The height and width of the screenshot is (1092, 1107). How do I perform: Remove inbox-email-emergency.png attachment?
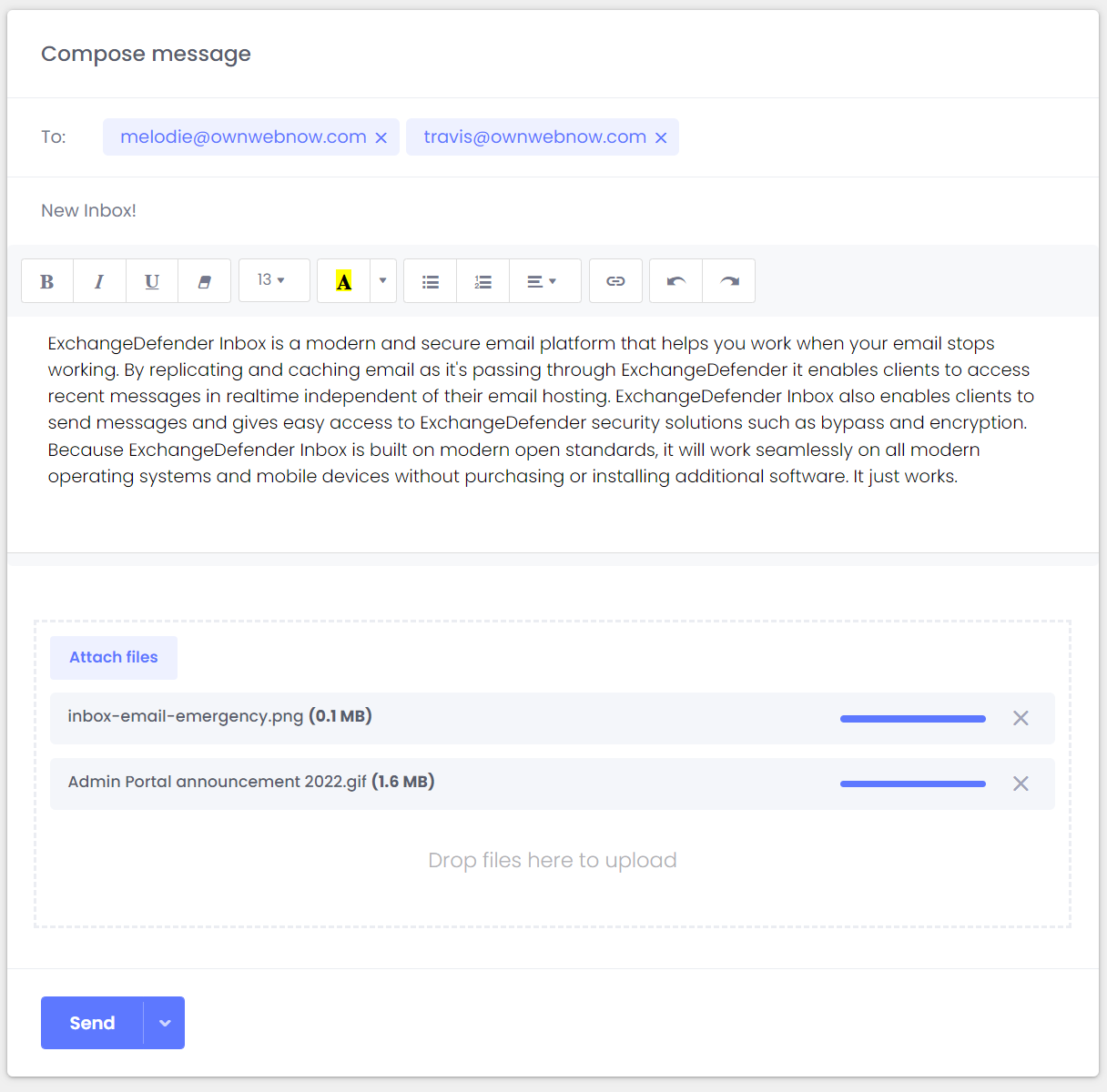1021,718
